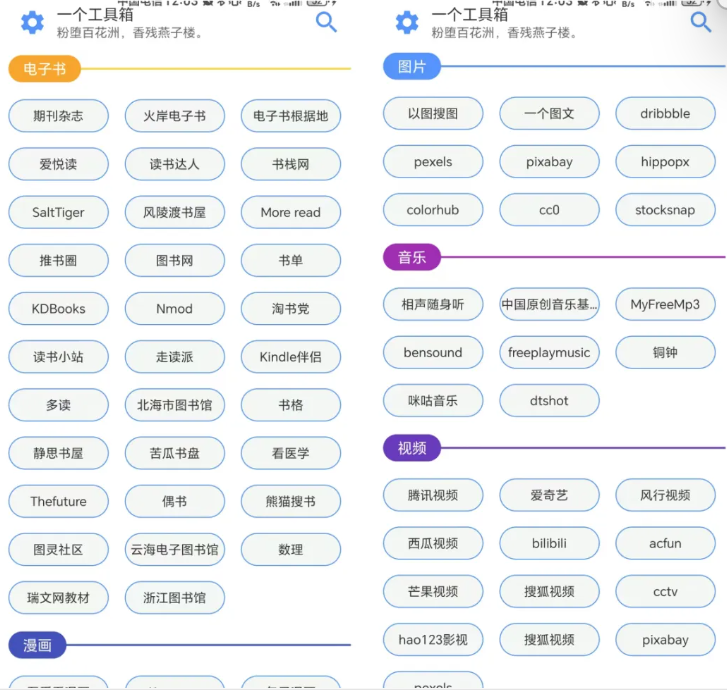Viewport: 727px width, 690px height.
Task: Tap 一个图文 button
Action: (x=549, y=113)
